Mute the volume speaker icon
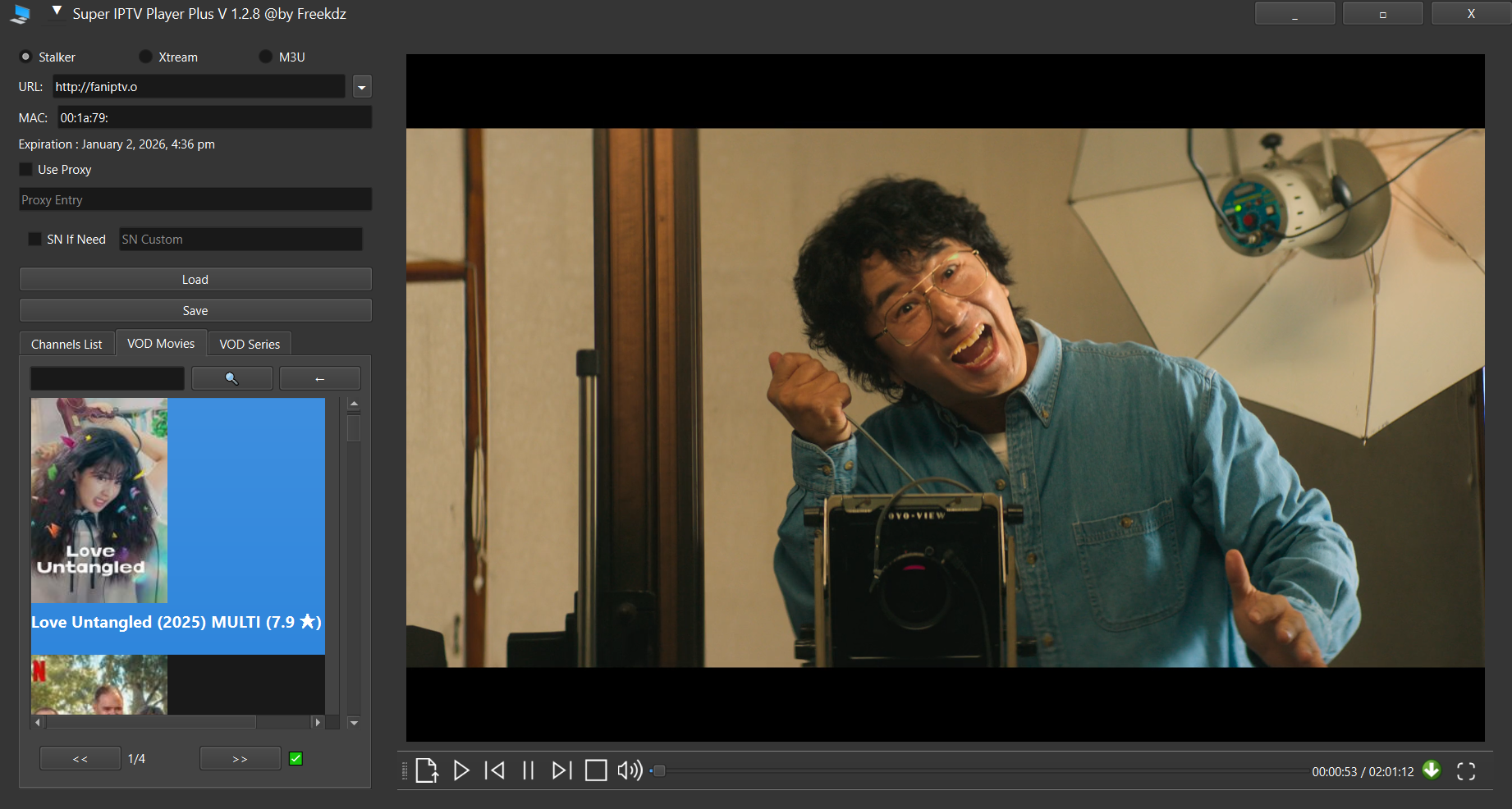The height and width of the screenshot is (809, 1512). pyautogui.click(x=630, y=770)
